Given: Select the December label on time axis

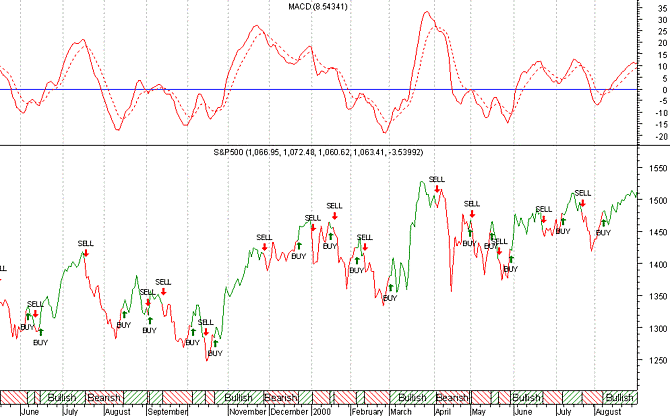Looking at the screenshot, I should 289,411.
